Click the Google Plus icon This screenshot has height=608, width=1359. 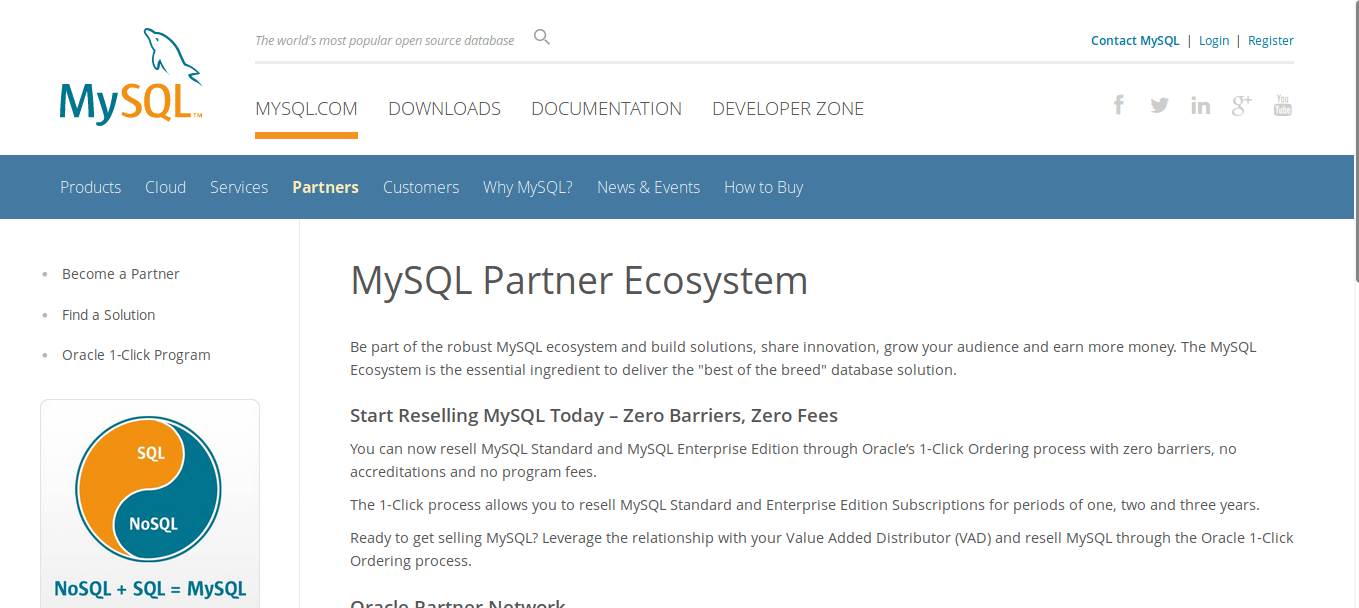[1241, 105]
